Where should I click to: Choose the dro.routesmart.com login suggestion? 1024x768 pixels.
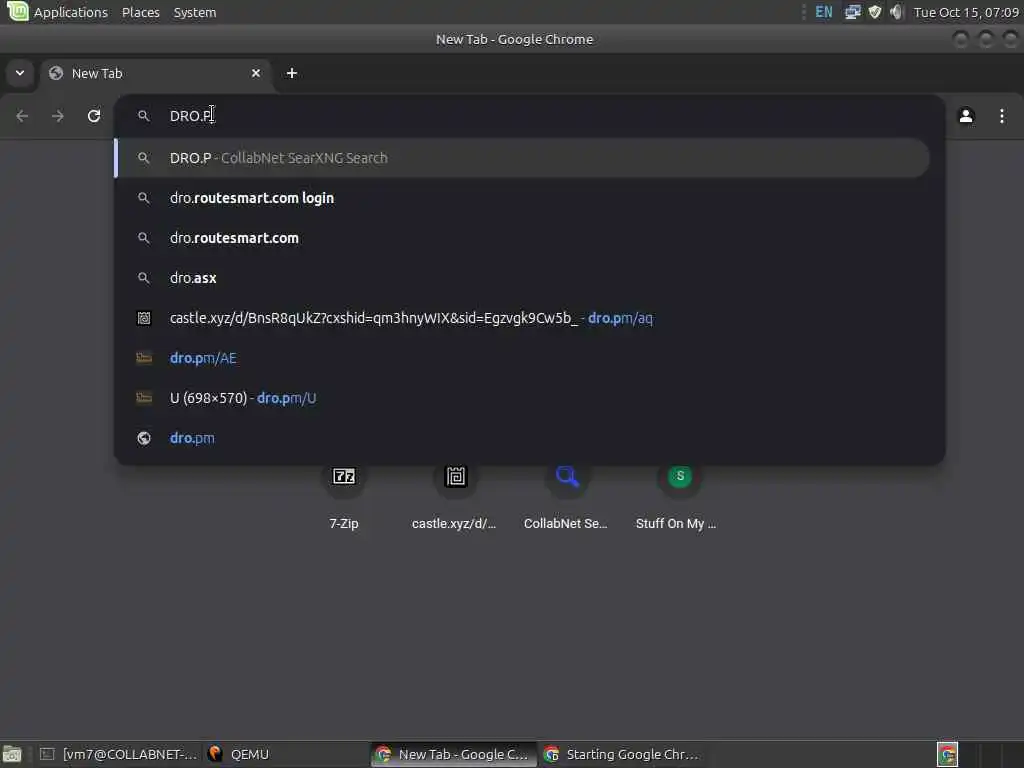click(522, 198)
